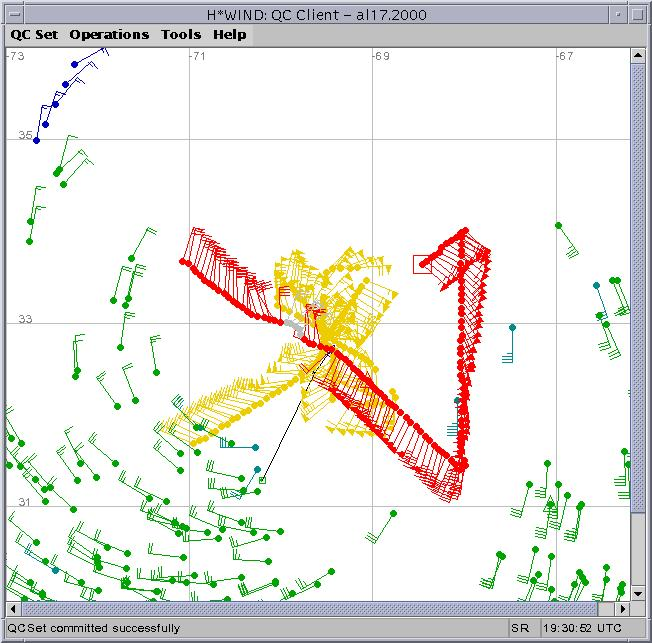Click the horizontal scrollbar thumb
This screenshot has height=643, width=652.
[x=310, y=608]
